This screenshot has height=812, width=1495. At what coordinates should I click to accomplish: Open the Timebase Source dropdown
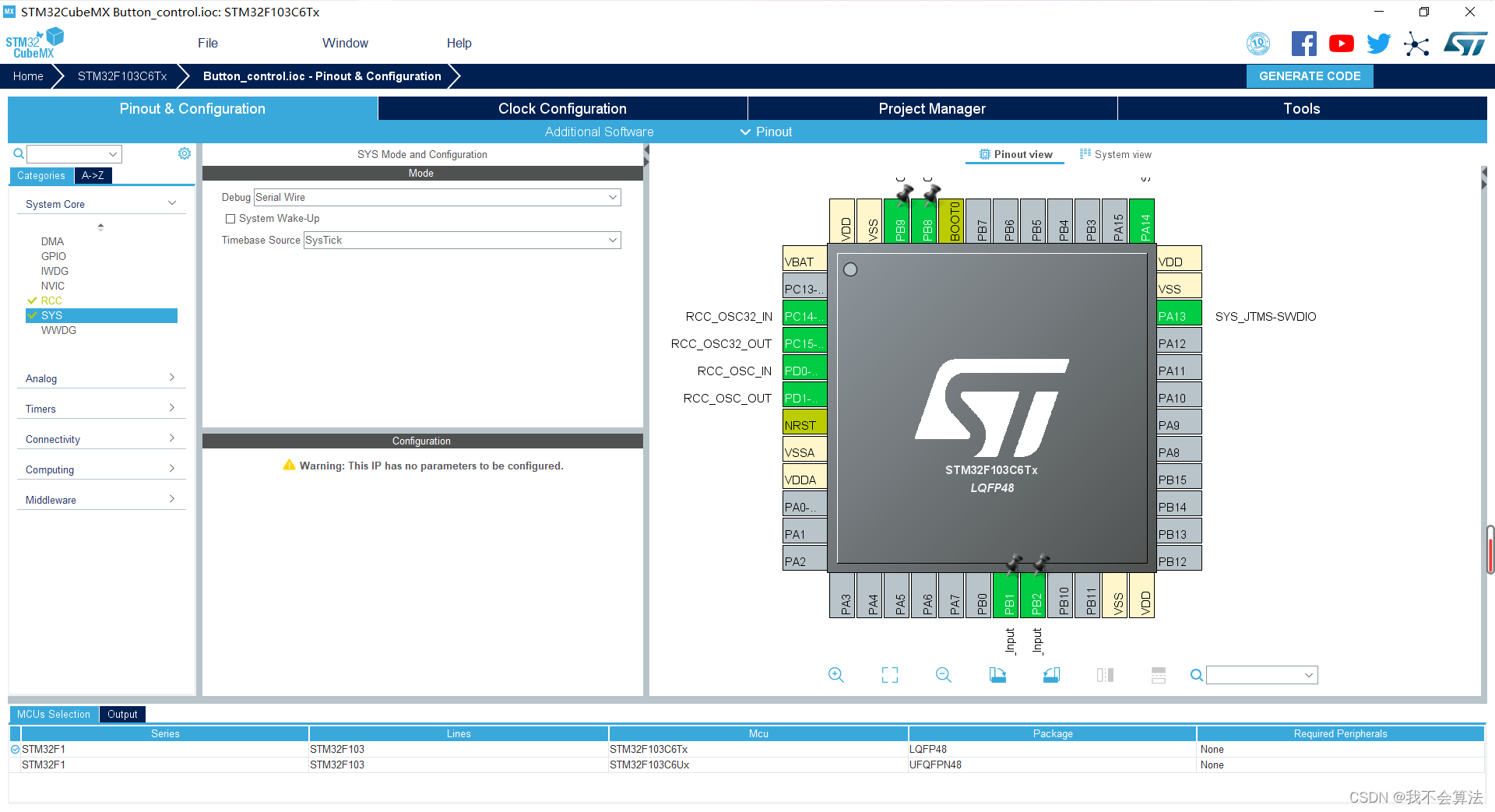click(463, 240)
